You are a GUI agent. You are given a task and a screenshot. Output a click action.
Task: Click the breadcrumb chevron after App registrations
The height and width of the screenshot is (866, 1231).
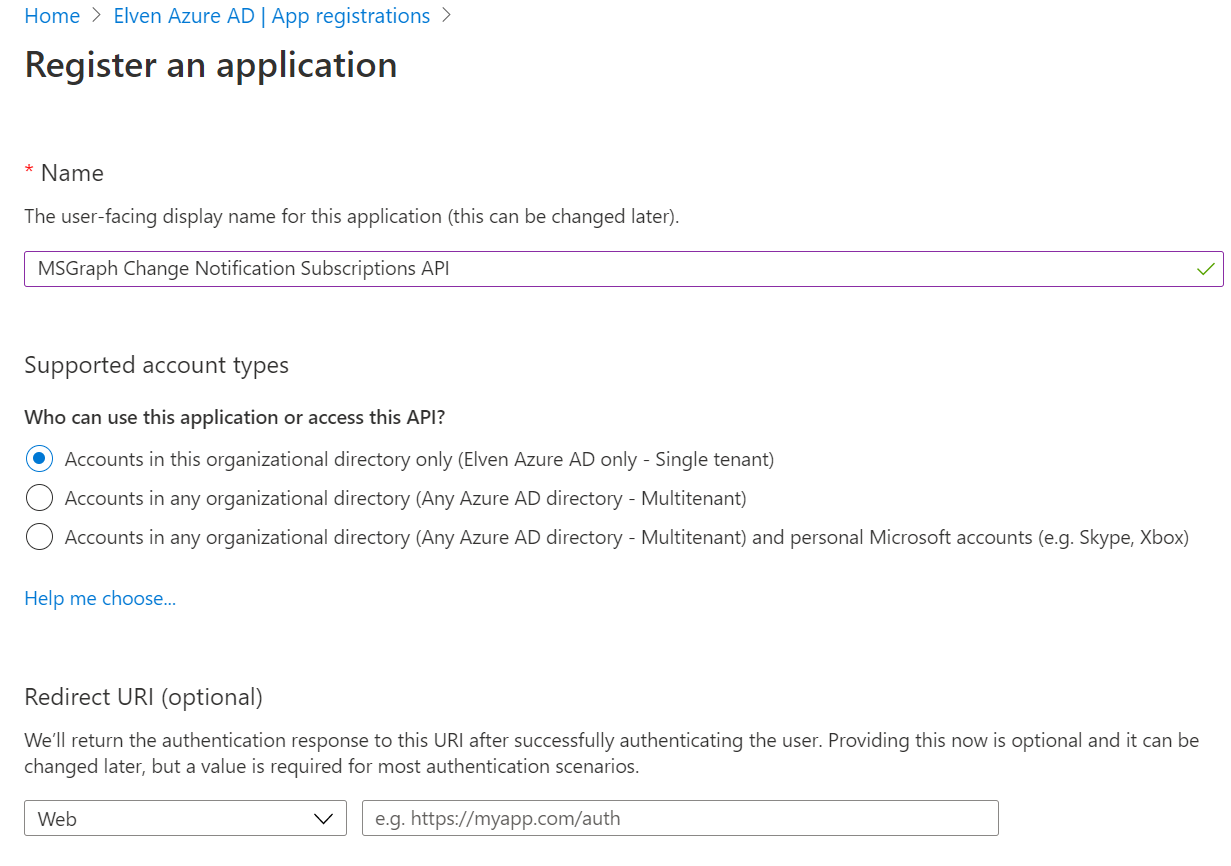tap(446, 16)
